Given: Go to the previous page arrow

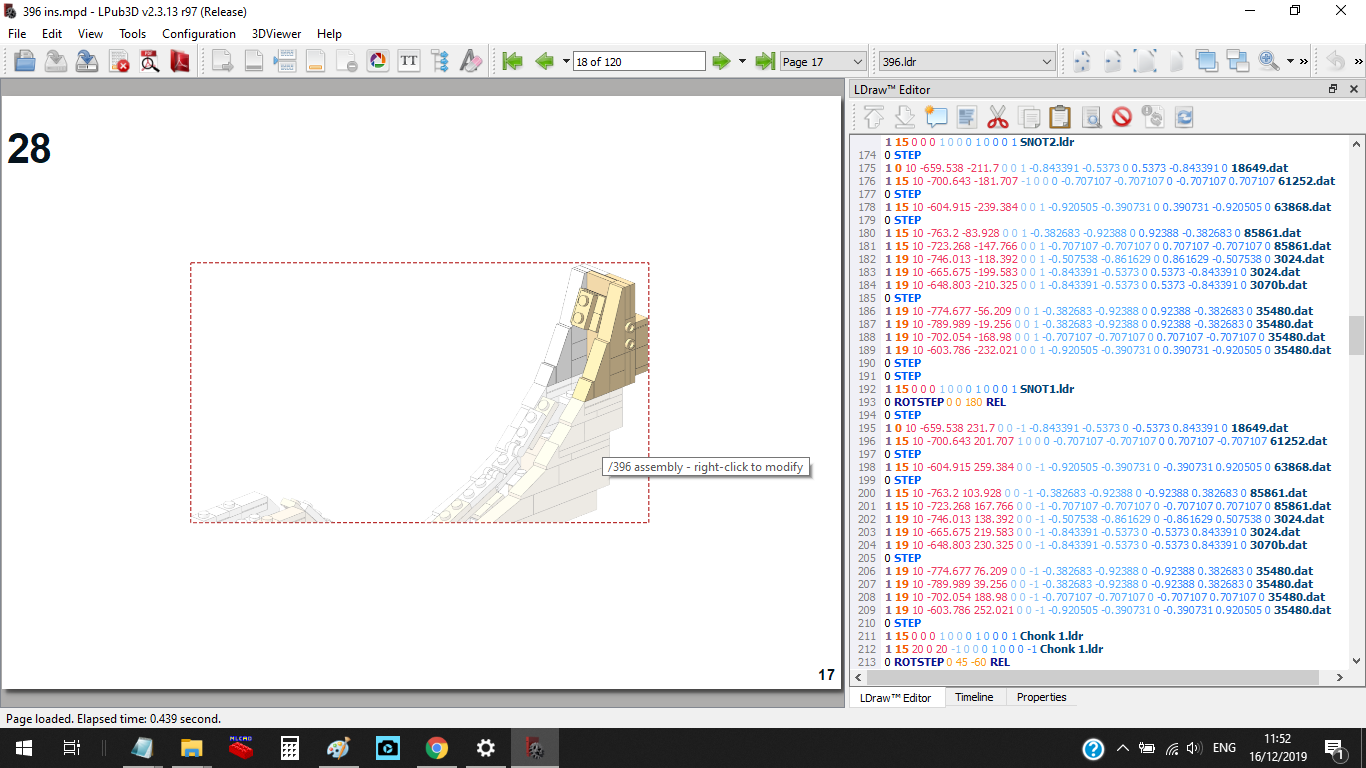Looking at the screenshot, I should pos(544,61).
